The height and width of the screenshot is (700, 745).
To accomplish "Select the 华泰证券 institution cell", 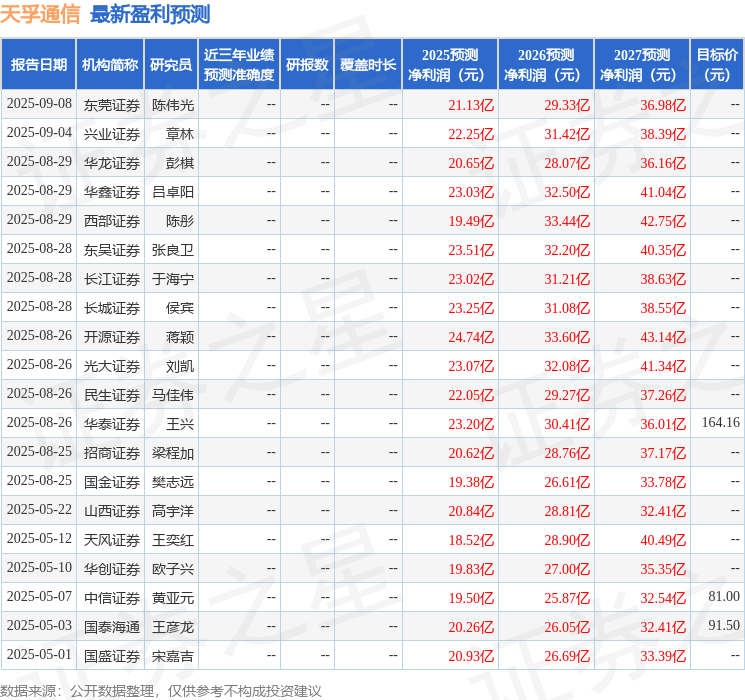I will click(x=112, y=424).
